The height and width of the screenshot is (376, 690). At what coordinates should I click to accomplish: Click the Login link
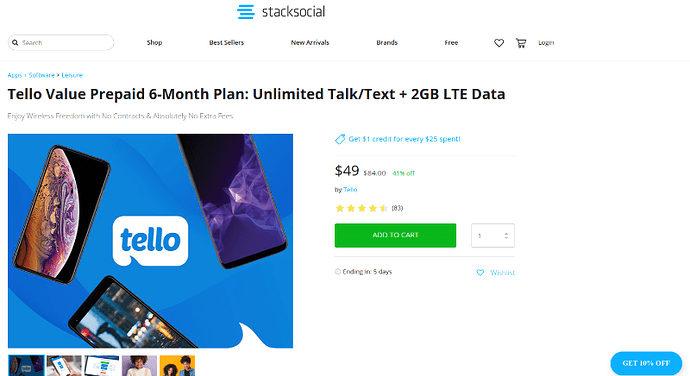[x=546, y=43]
